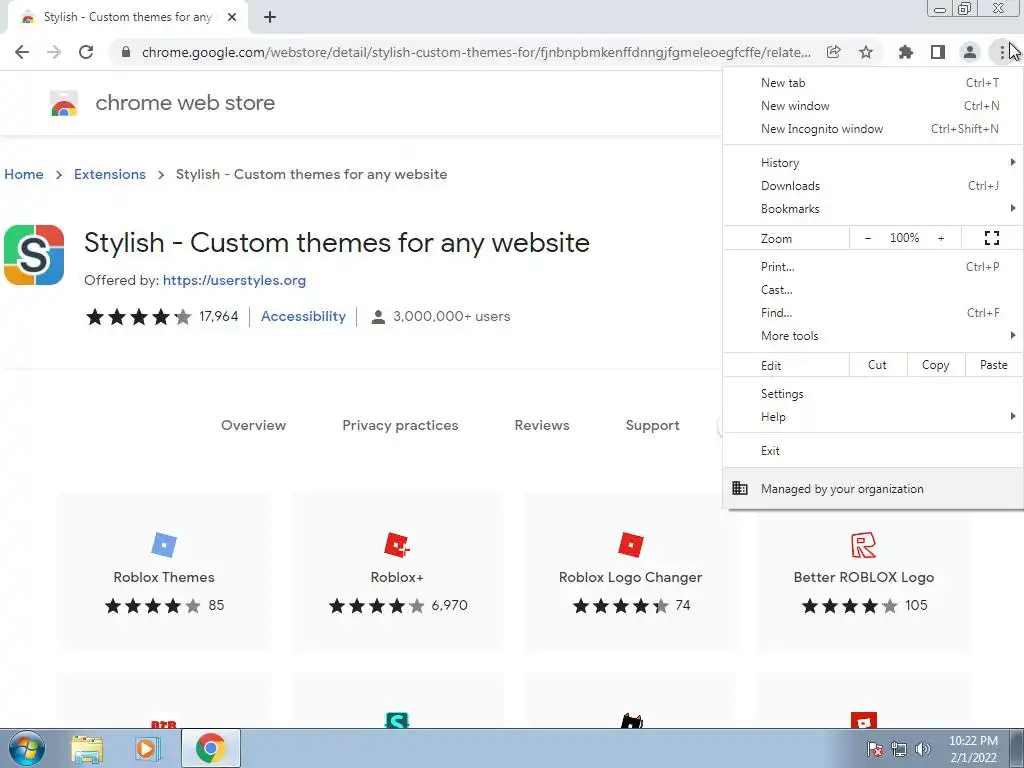Switch to the Privacy practices tab
Image resolution: width=1024 pixels, height=768 pixels.
(400, 425)
